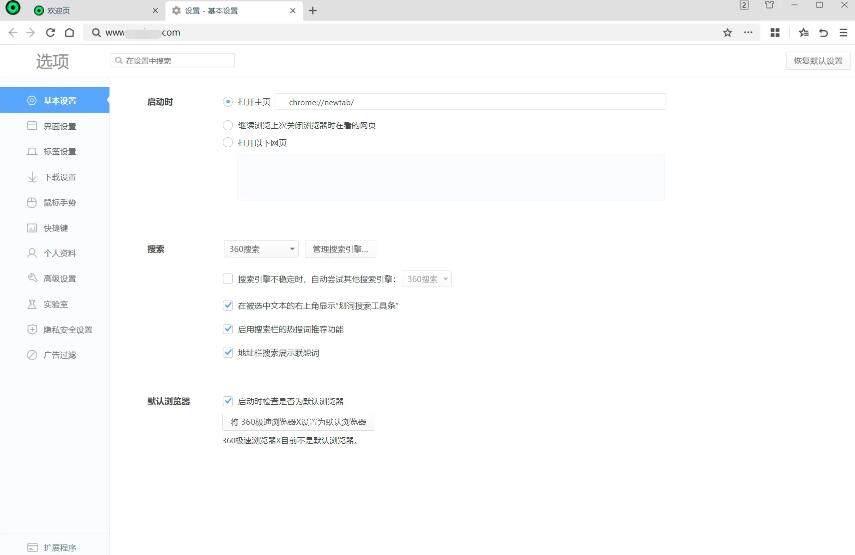This screenshot has height=555, width=855.
Task: Restore recently closed tab with undo icon
Action: [x=823, y=33]
